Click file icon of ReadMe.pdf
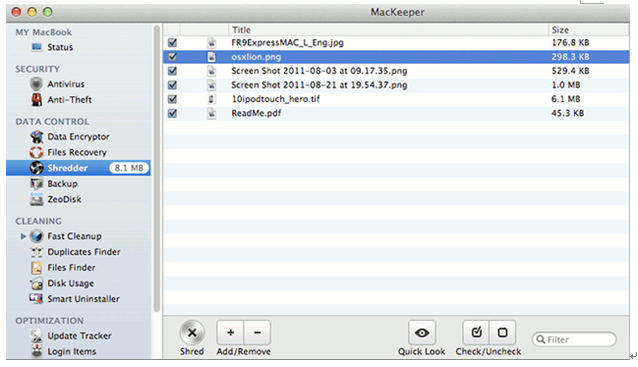The image size is (638, 367). pyautogui.click(x=212, y=113)
